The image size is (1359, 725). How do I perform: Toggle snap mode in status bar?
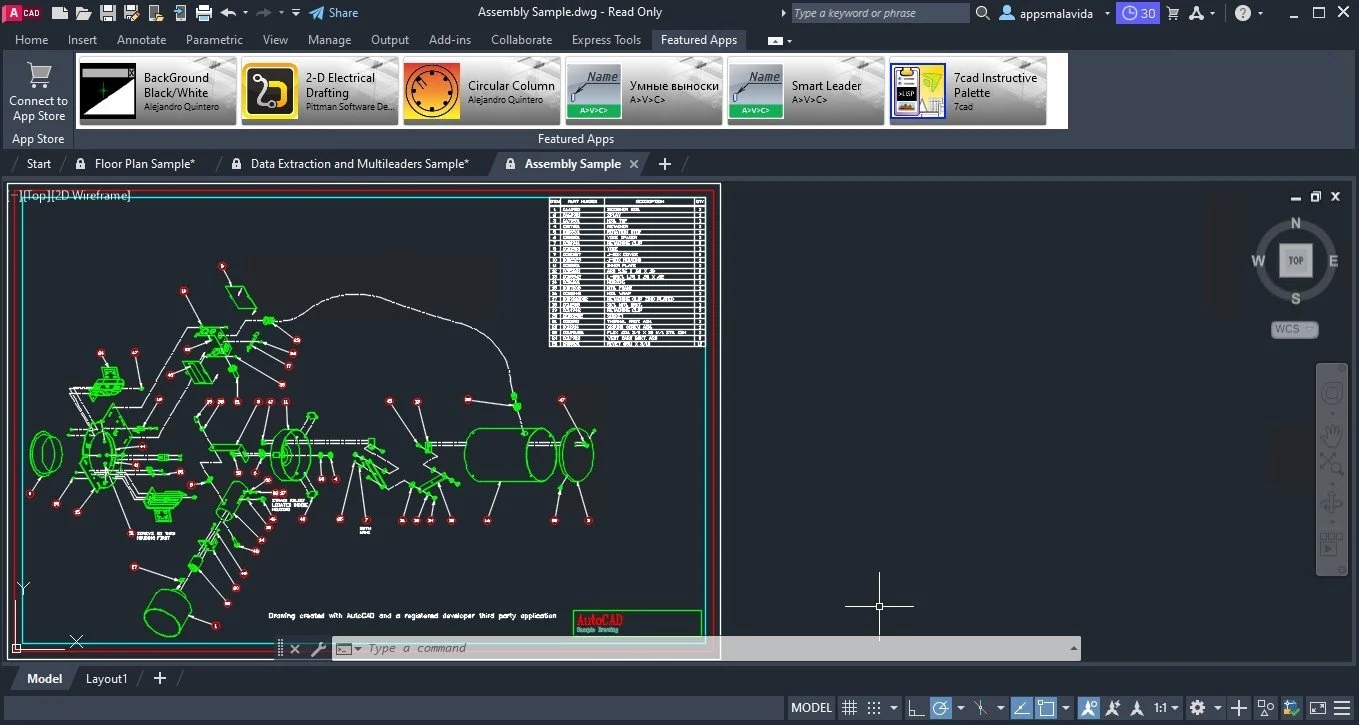click(x=874, y=707)
